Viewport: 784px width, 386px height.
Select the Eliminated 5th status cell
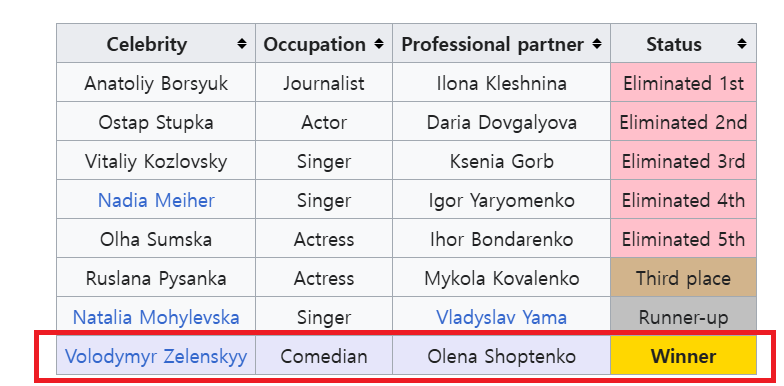point(683,238)
